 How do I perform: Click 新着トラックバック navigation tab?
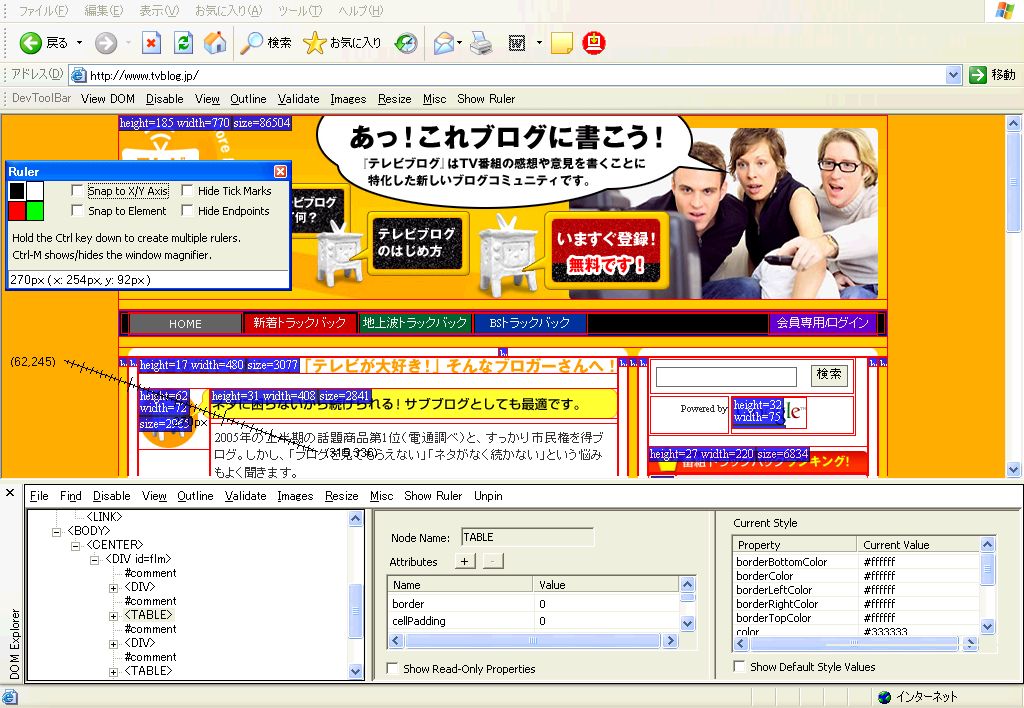pos(300,323)
